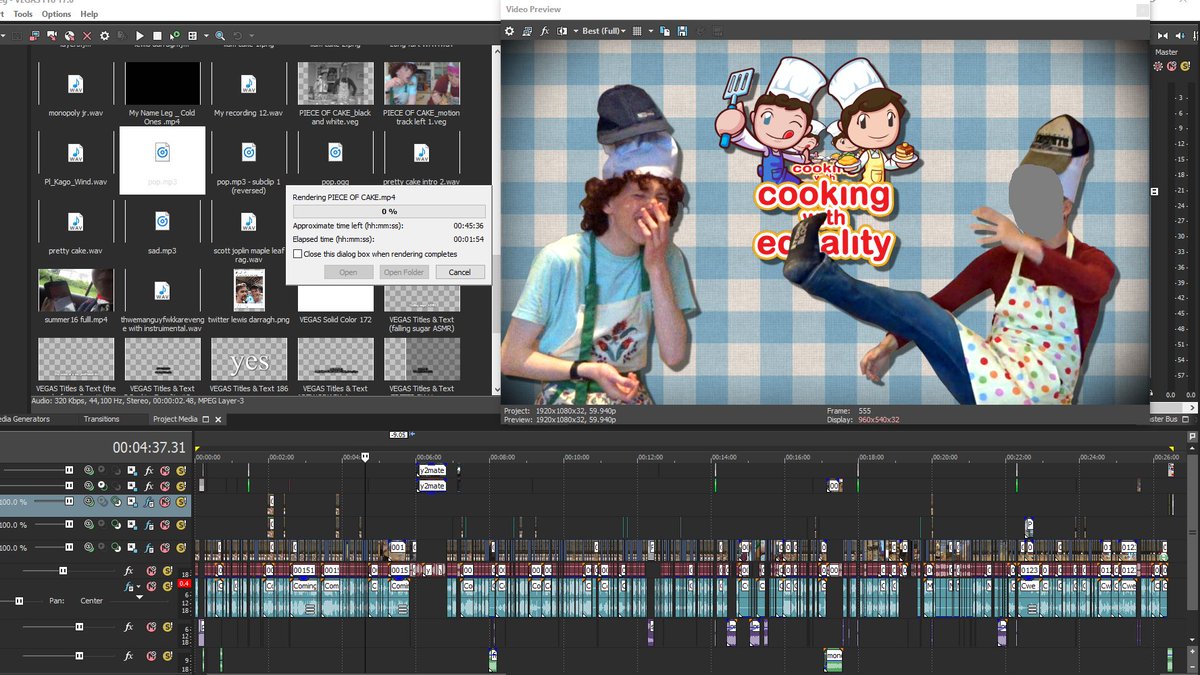This screenshot has height=675, width=1200.
Task: Toggle Auto Preview in Project Media toolbar
Action: tap(176, 35)
